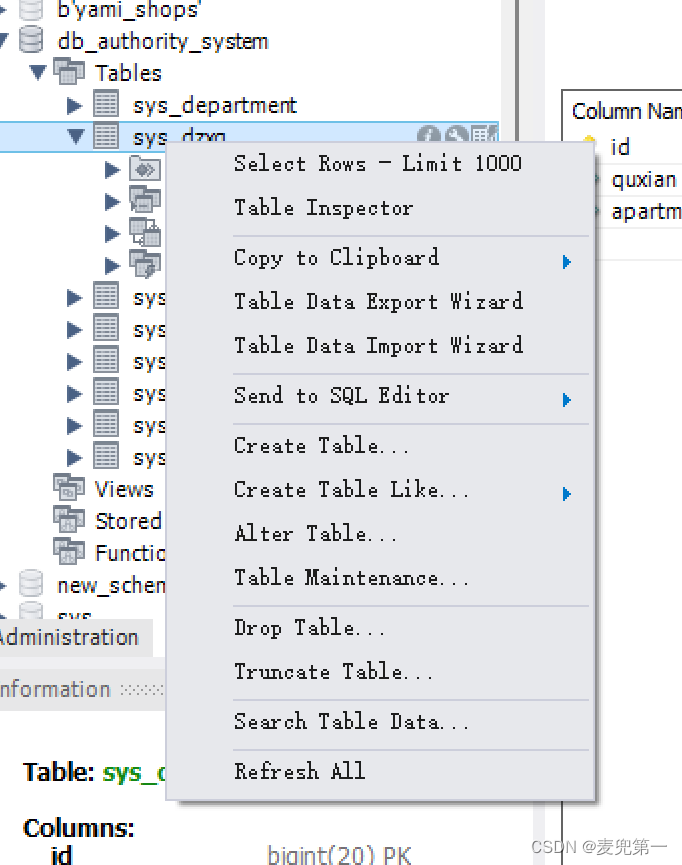This screenshot has height=865, width=682.
Task: Click the Functions icon
Action: [68, 553]
